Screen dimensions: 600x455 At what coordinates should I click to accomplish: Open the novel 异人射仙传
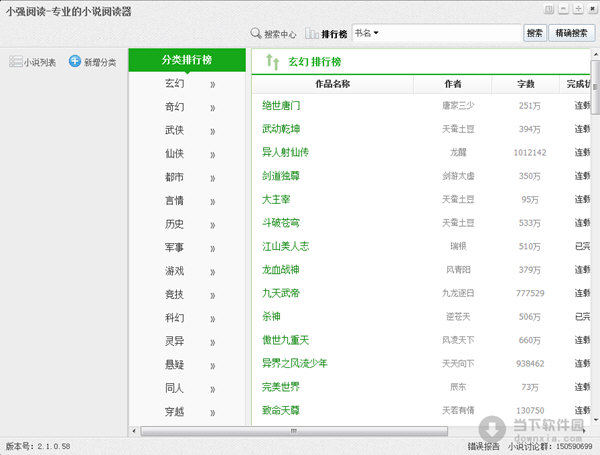pos(285,152)
